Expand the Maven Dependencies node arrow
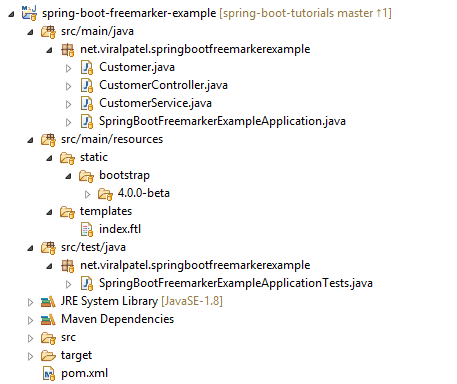 click(x=30, y=320)
